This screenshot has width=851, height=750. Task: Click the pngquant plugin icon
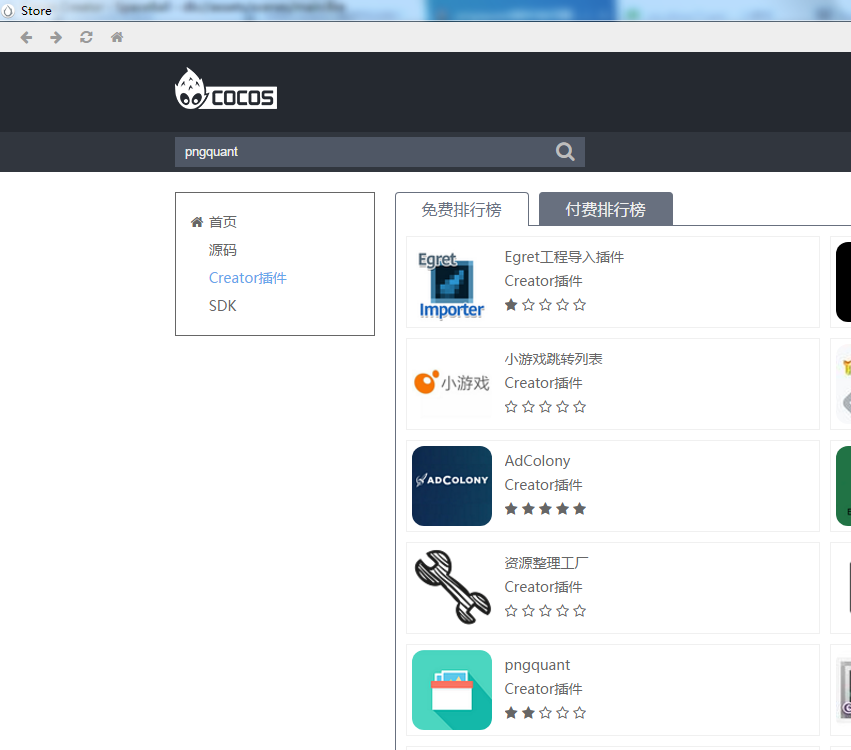[452, 690]
